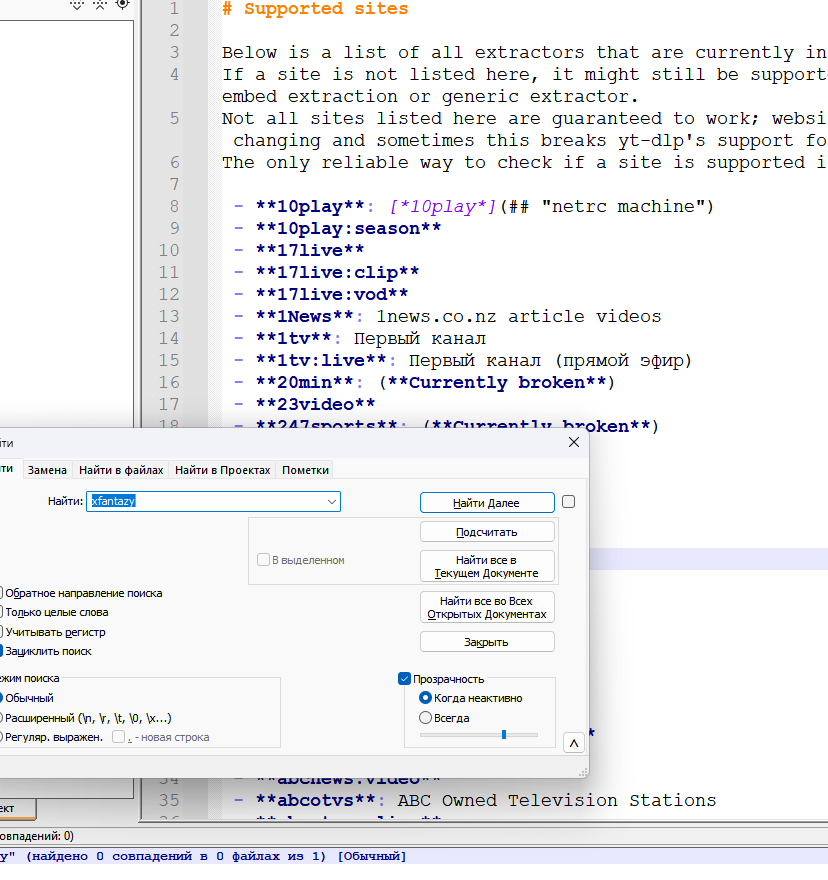Tick the checkbox beside Найти Далее

point(569,502)
